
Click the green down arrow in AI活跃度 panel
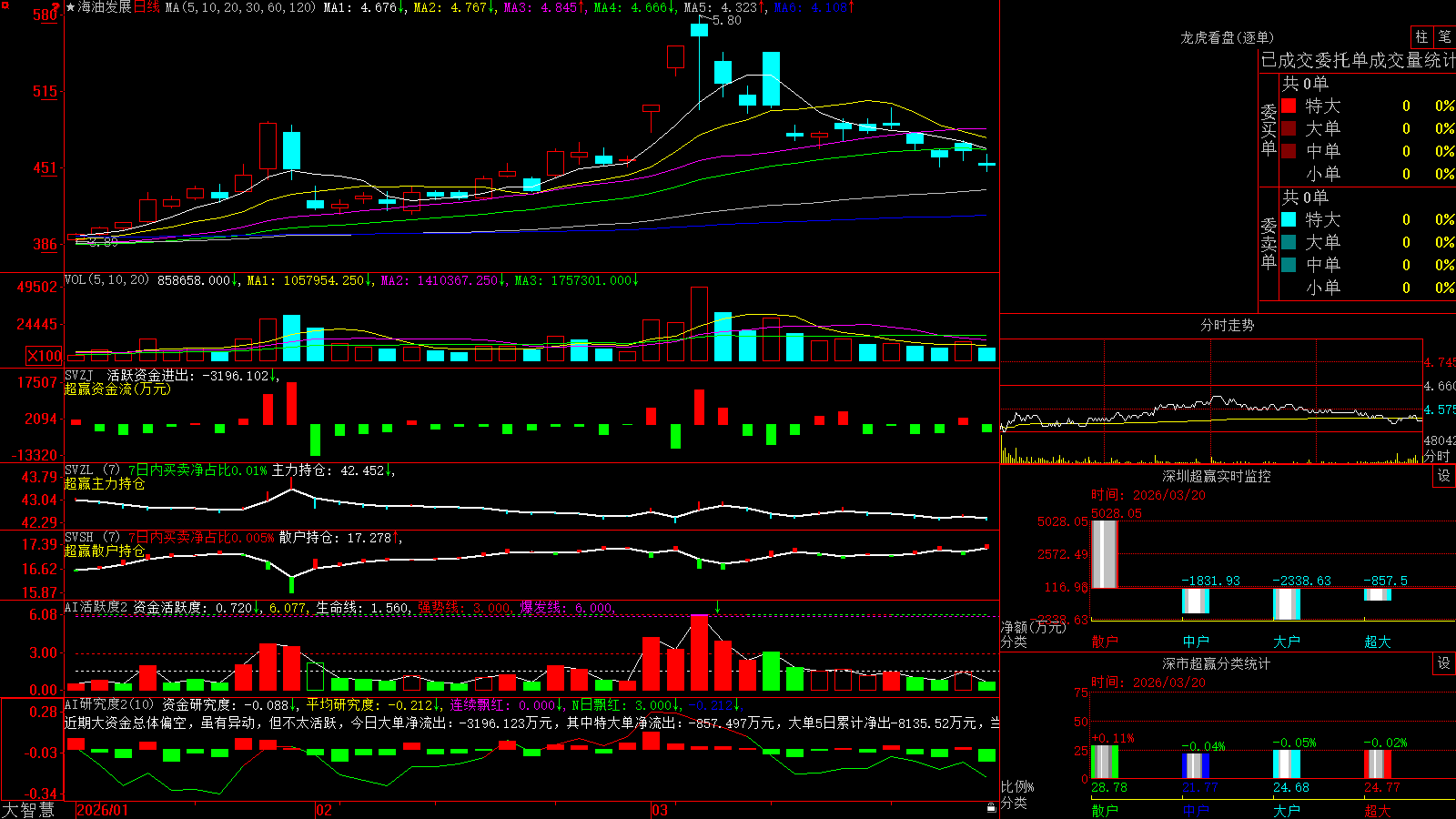pyautogui.click(x=718, y=606)
